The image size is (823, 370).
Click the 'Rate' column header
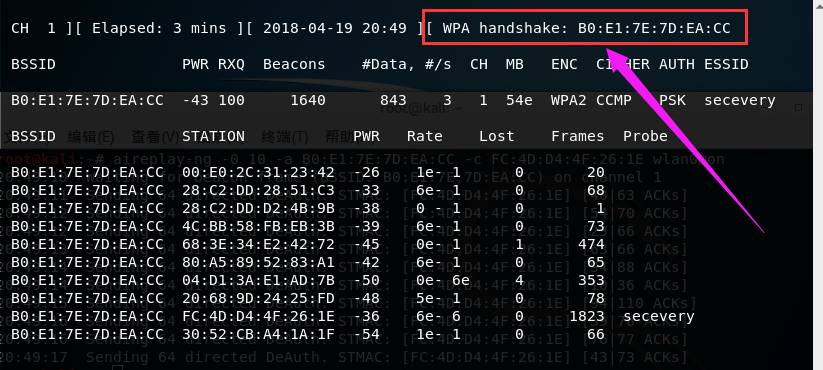pos(425,136)
